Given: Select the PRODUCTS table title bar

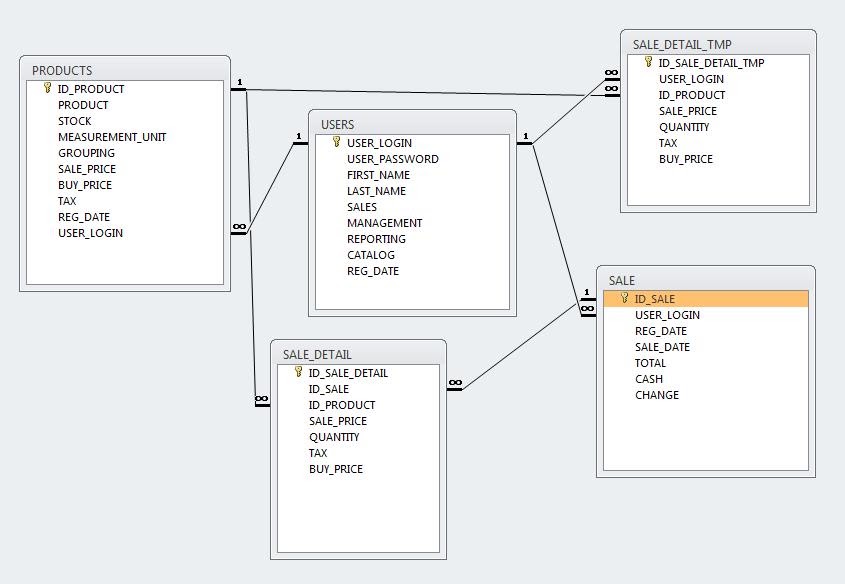Looking at the screenshot, I should pos(125,70).
